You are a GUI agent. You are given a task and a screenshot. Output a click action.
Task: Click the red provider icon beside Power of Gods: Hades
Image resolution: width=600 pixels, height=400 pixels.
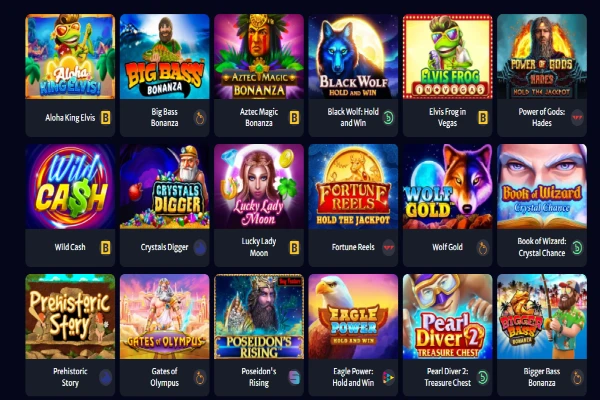tap(577, 118)
